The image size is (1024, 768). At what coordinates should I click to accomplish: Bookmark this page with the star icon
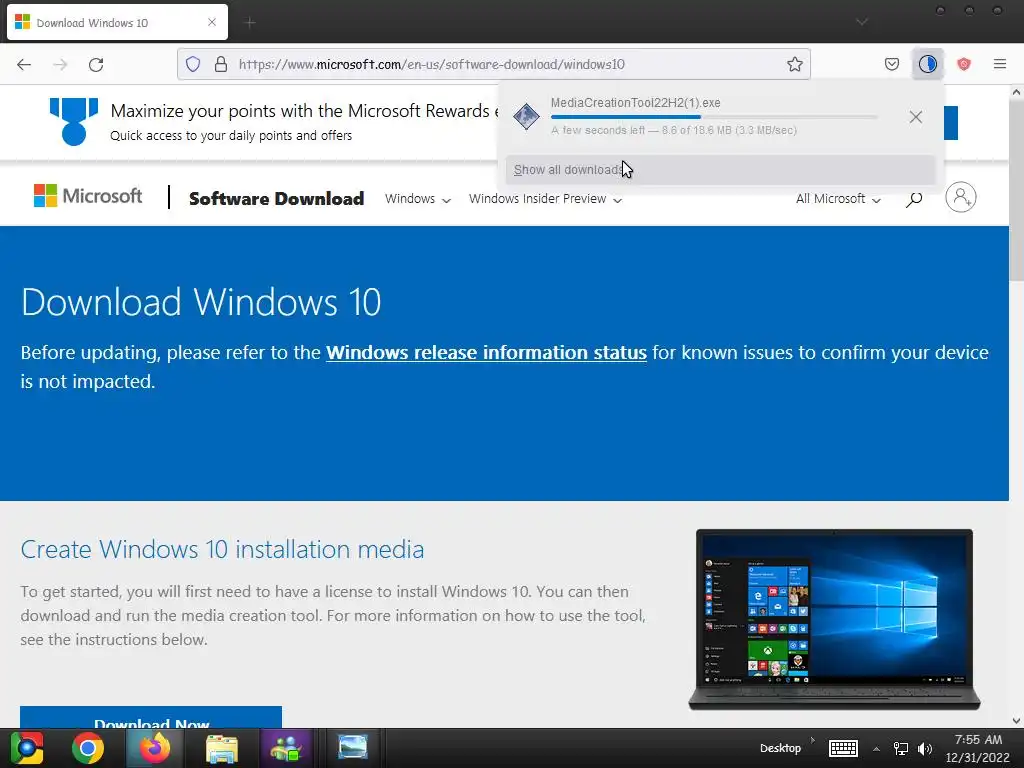pyautogui.click(x=794, y=64)
